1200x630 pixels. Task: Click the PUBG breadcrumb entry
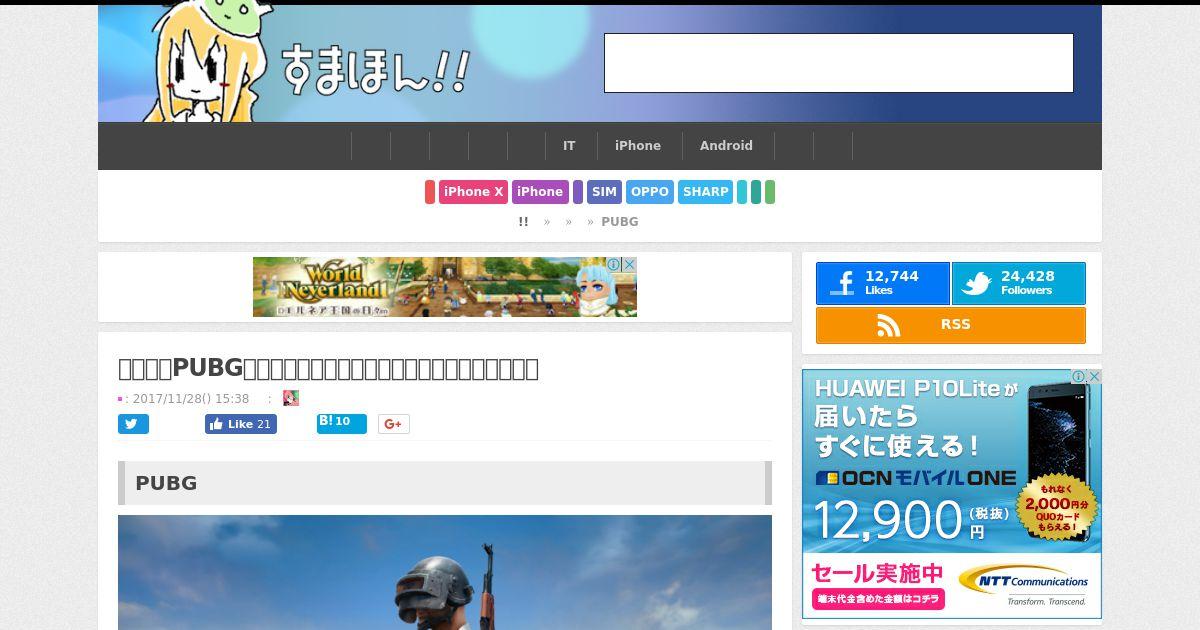[619, 222]
